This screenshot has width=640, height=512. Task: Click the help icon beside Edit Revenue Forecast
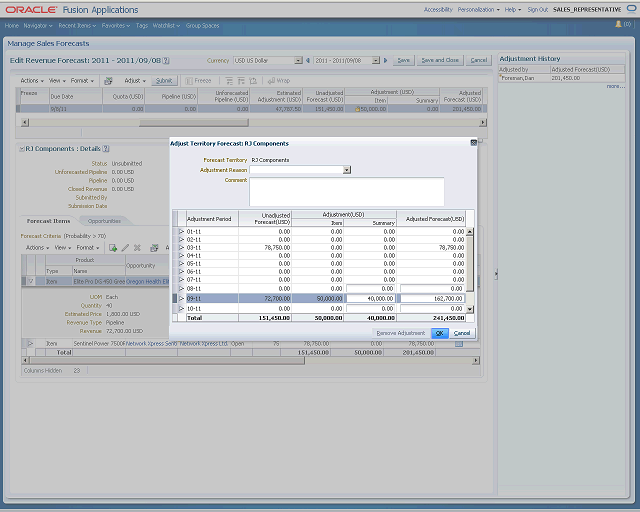pos(166,60)
